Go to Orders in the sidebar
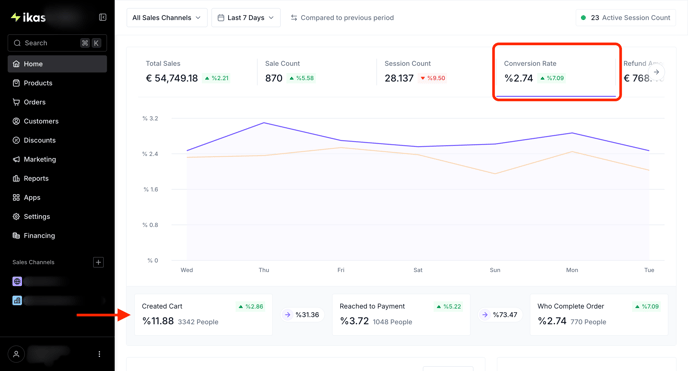 [57, 102]
